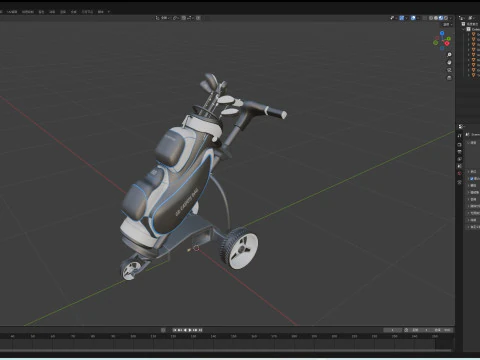Viewport: 480px width, 360px height.
Task: Click the zoom magnifier viewport button
Action: [x=449, y=55]
